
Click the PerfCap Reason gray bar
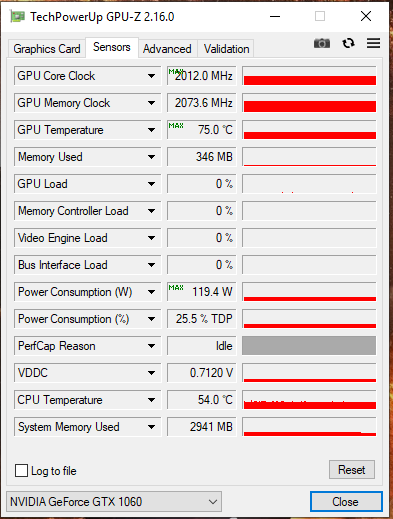pos(309,346)
